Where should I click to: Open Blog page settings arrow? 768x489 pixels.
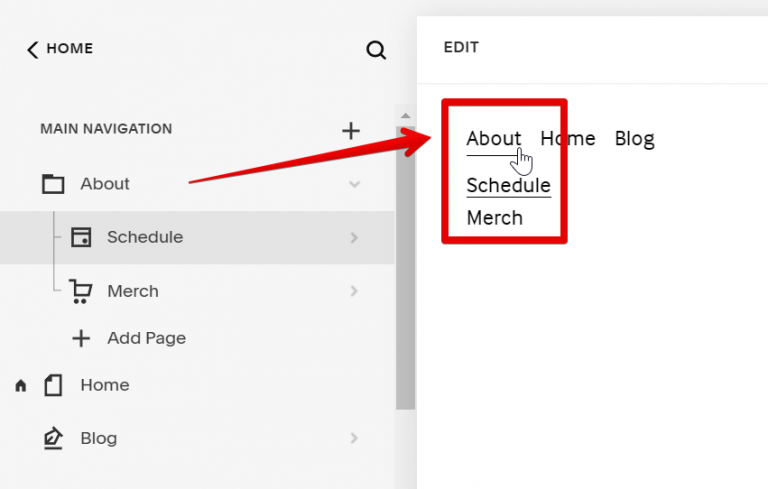click(354, 438)
